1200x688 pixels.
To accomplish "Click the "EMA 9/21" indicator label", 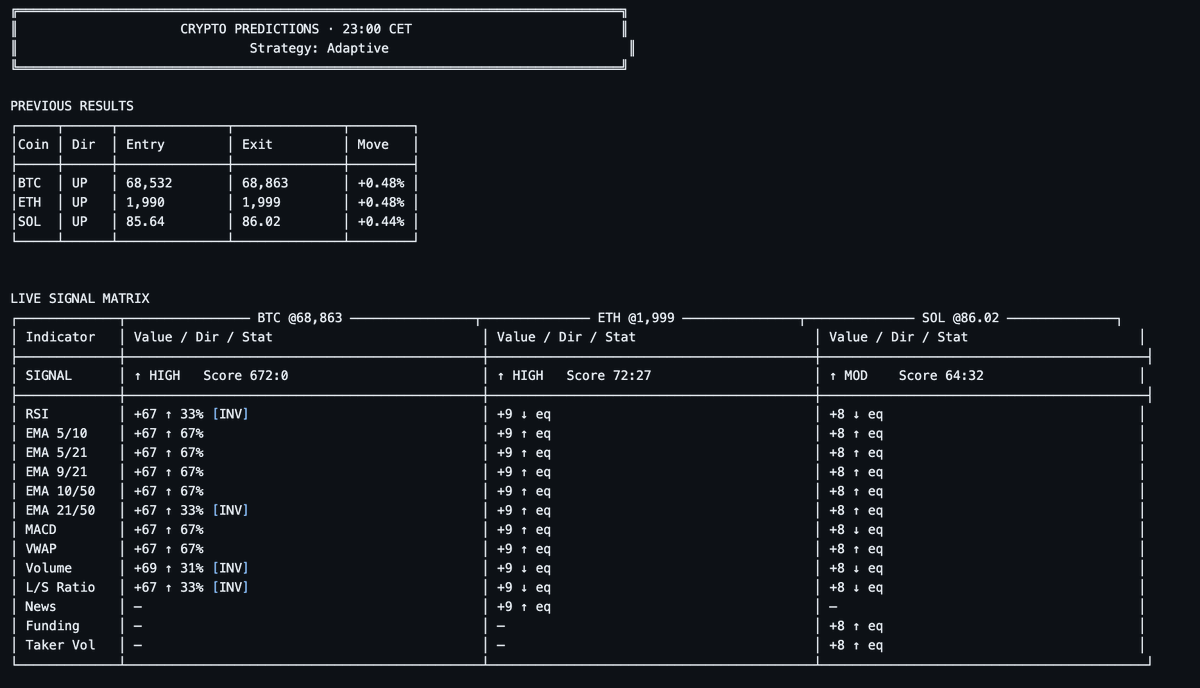I will [56, 472].
